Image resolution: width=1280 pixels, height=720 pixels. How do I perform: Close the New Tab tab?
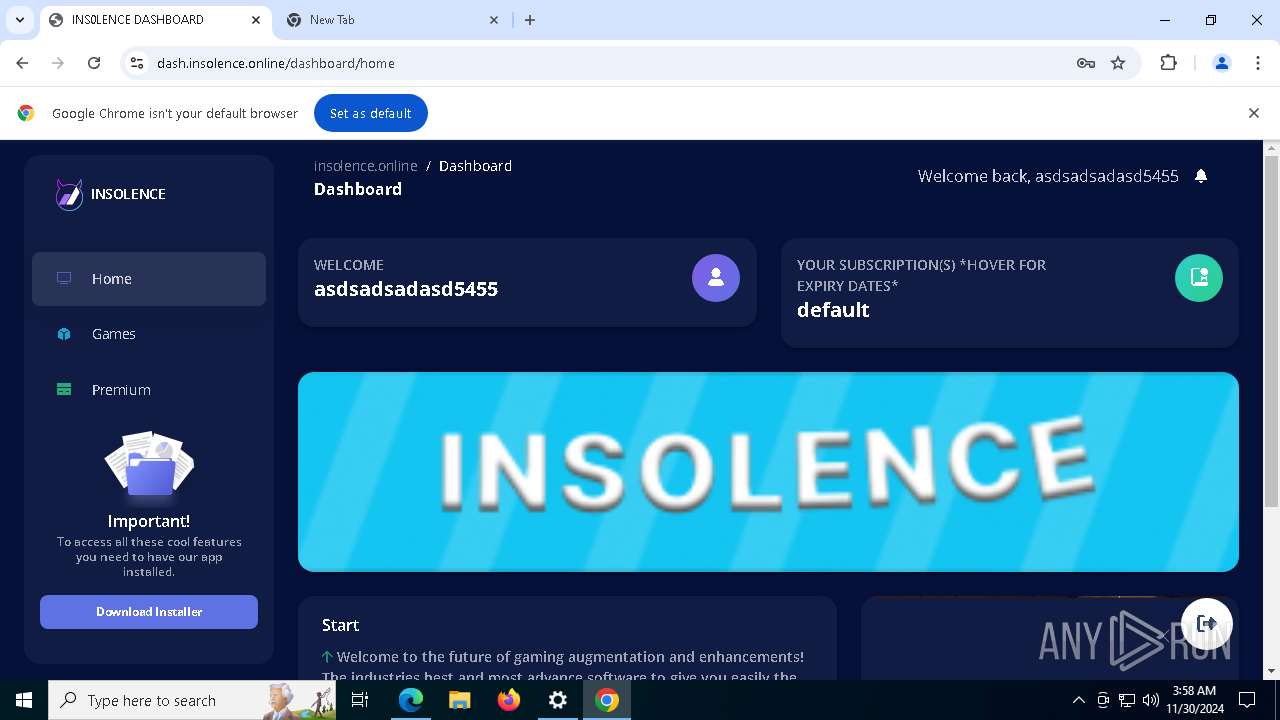tap(494, 20)
